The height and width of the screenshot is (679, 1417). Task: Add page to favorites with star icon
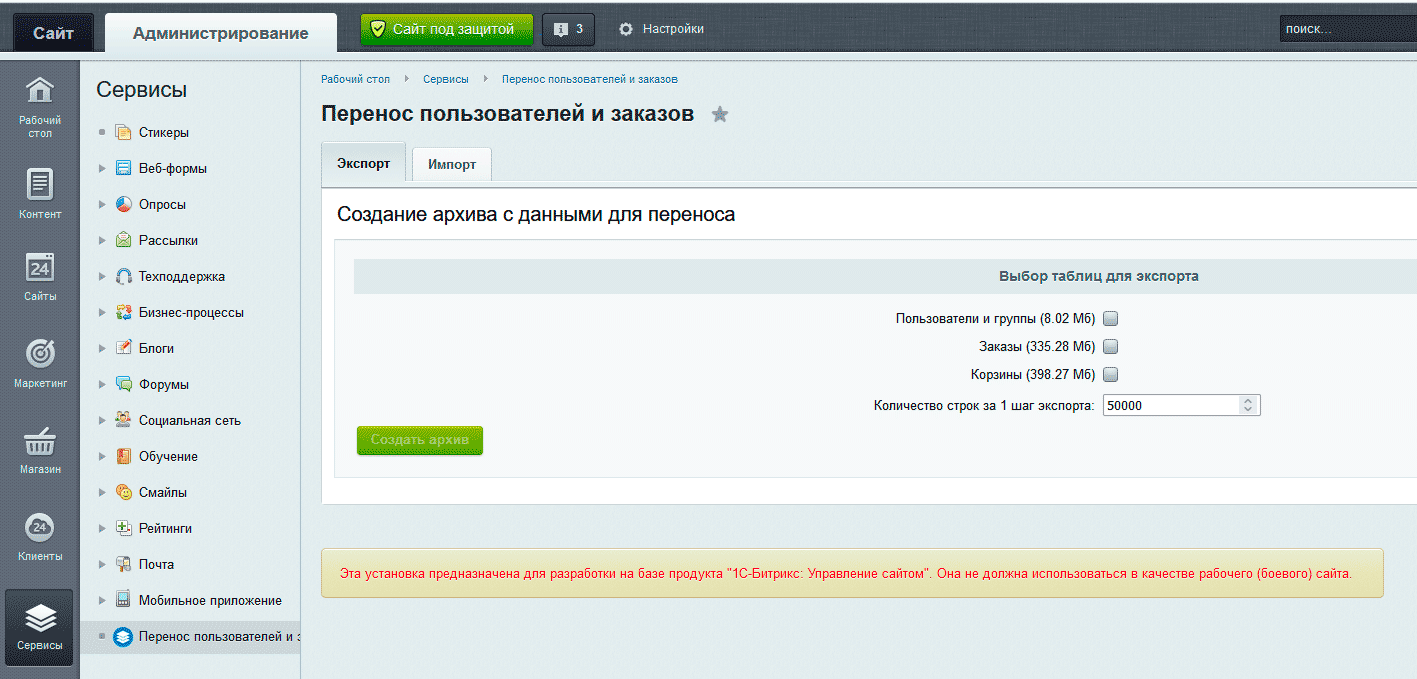click(720, 115)
